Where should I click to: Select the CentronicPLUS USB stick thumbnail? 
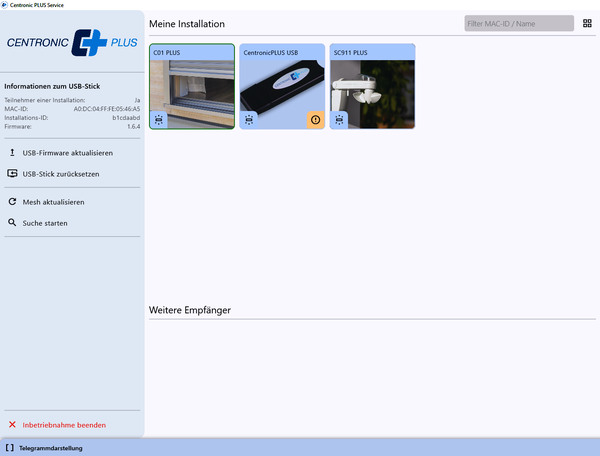pos(282,94)
